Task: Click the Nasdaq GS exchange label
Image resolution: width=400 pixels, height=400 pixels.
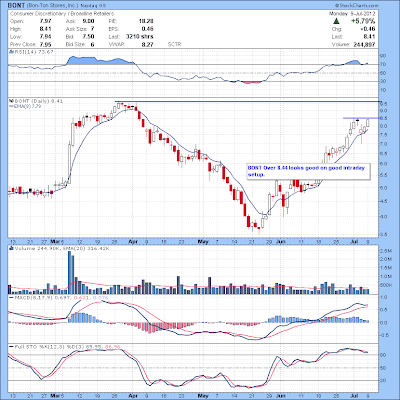Action: pyautogui.click(x=92, y=6)
